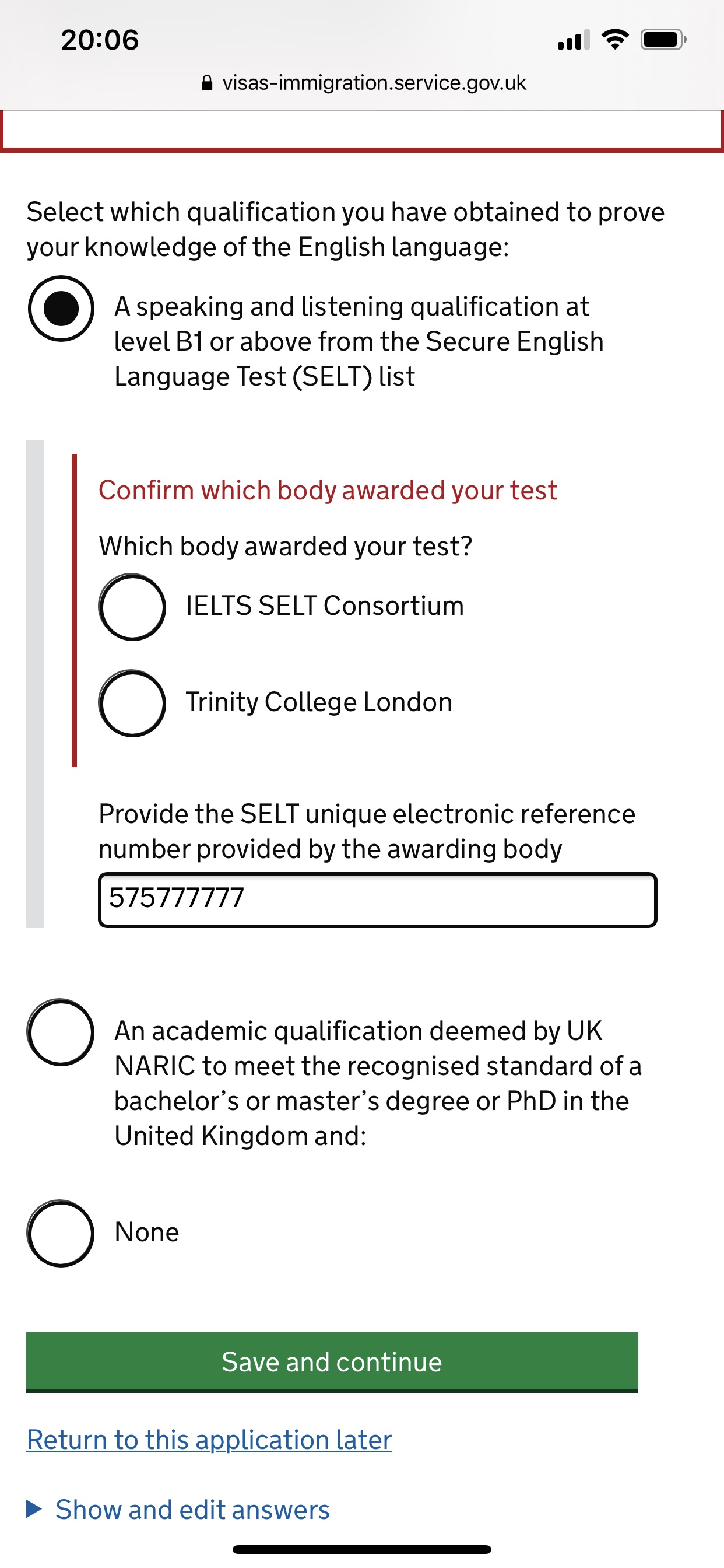Click the disclosure triangle beside Show and edit answers
The width and height of the screenshot is (724, 1568).
(34, 1509)
